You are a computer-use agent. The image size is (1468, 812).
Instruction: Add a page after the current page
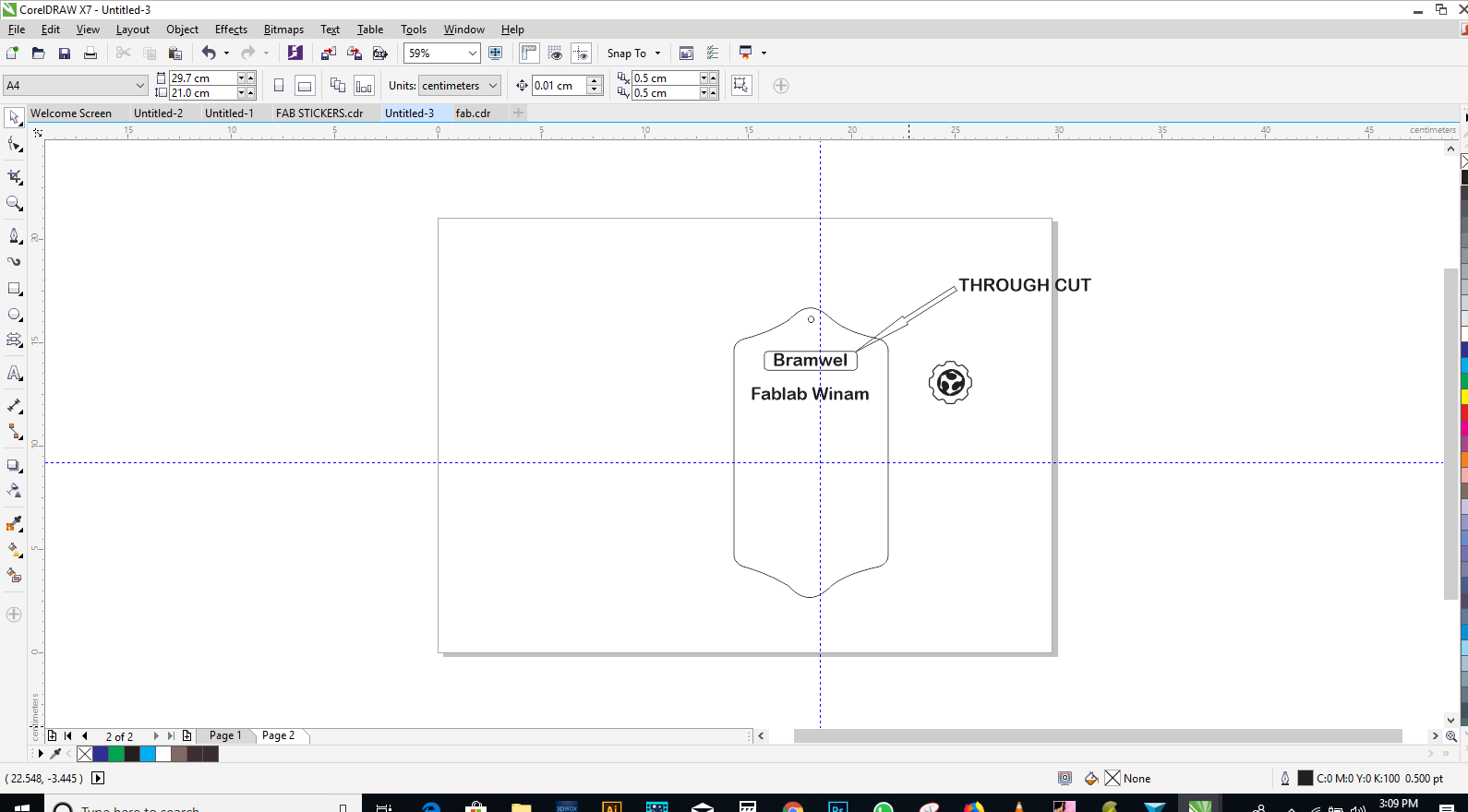(187, 735)
